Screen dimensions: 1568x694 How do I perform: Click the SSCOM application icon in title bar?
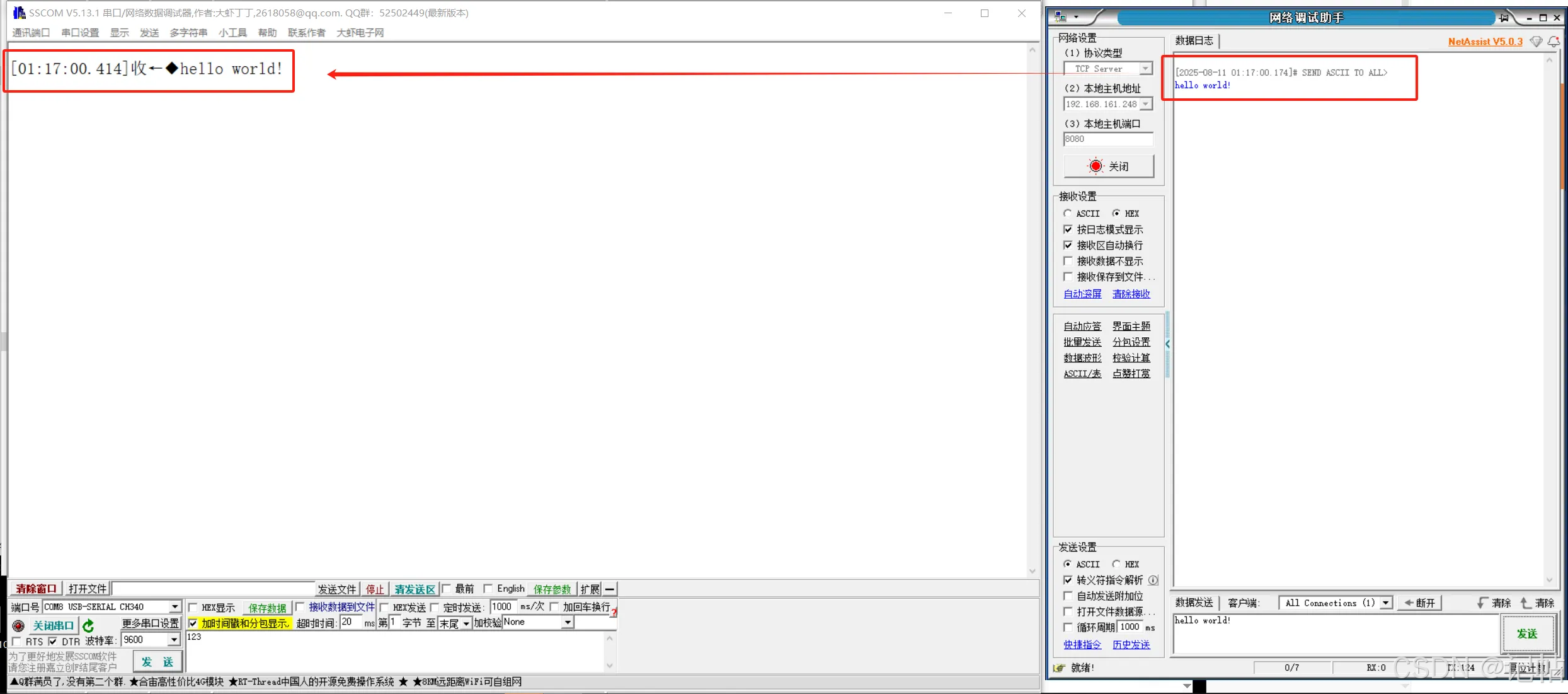coord(19,13)
